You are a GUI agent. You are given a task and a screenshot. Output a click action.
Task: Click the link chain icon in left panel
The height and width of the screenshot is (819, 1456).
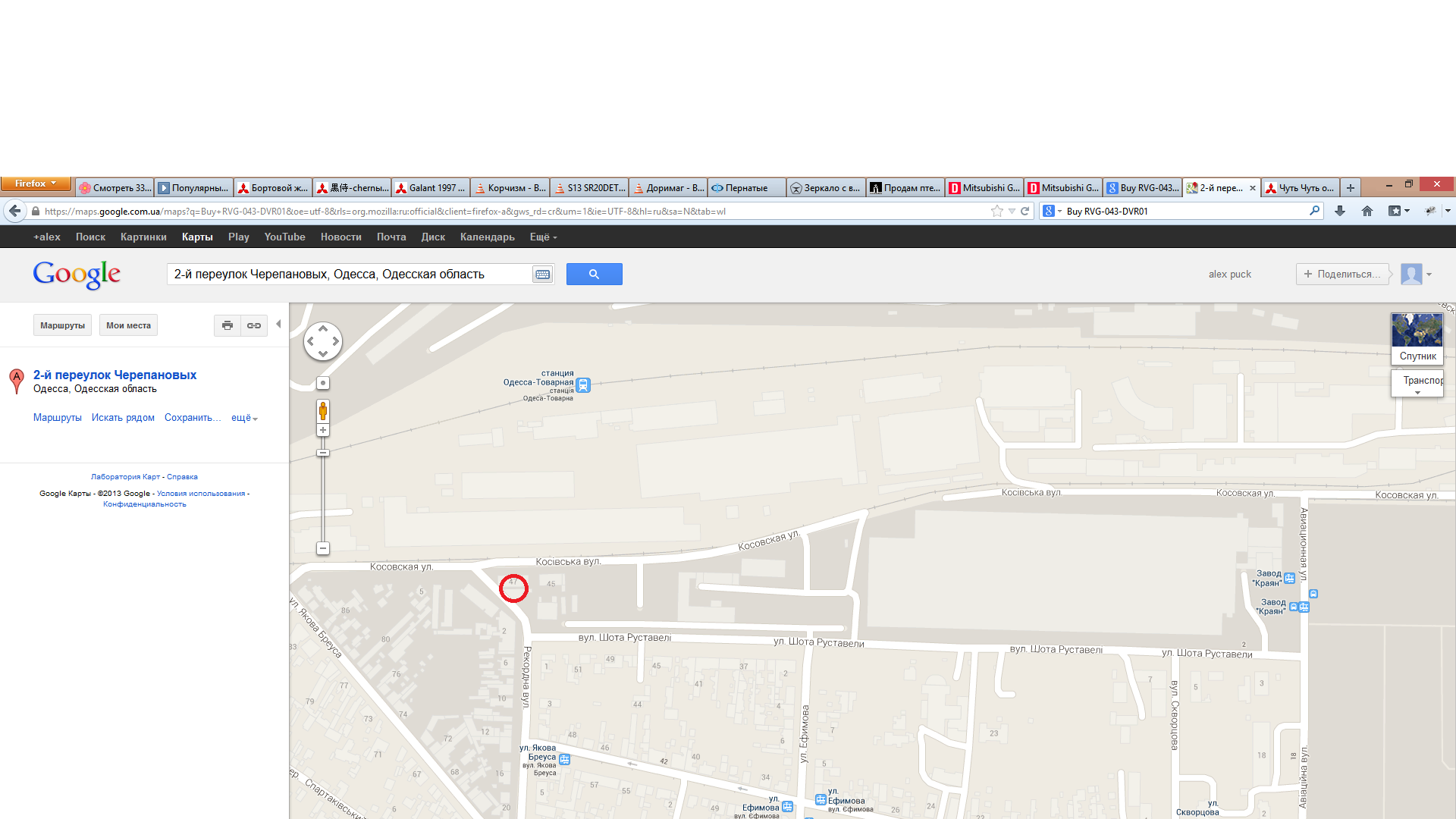pos(254,325)
